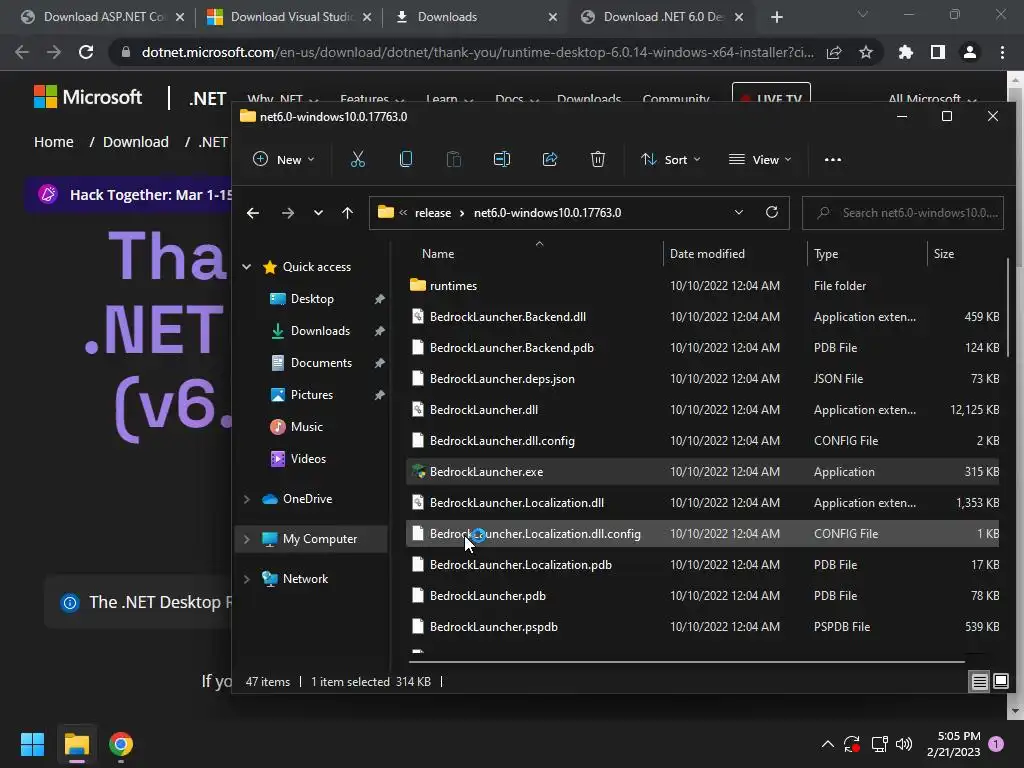This screenshot has width=1024, height=768.
Task: Select Documents in Quick access sidebar
Action: coord(321,362)
